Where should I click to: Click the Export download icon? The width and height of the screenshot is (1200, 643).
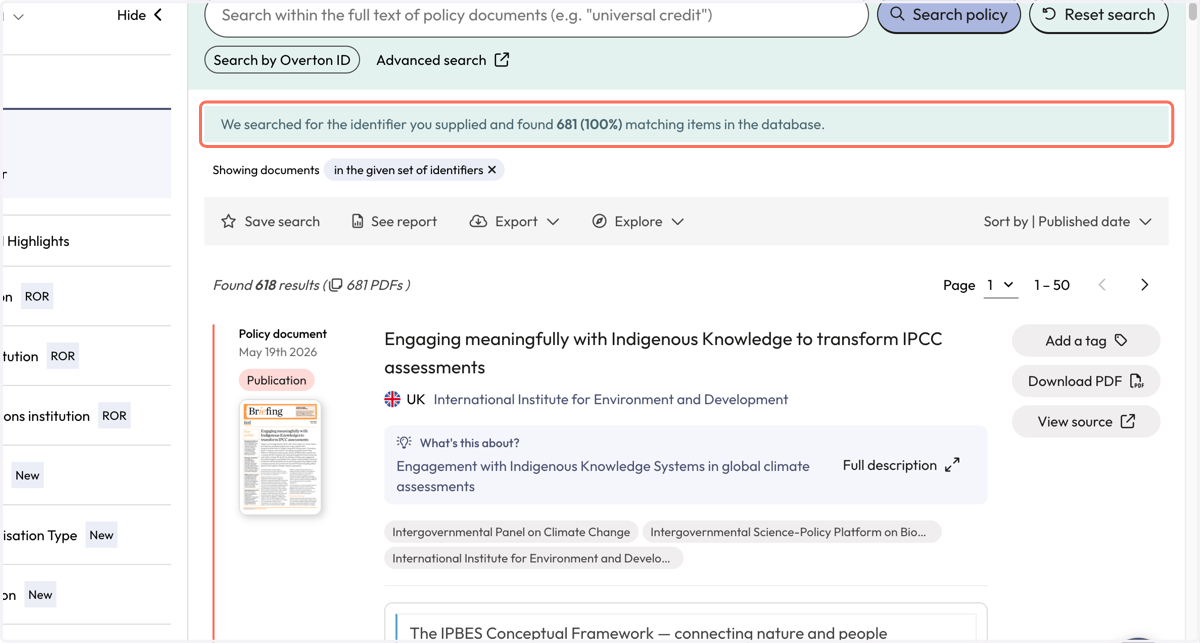(478, 221)
